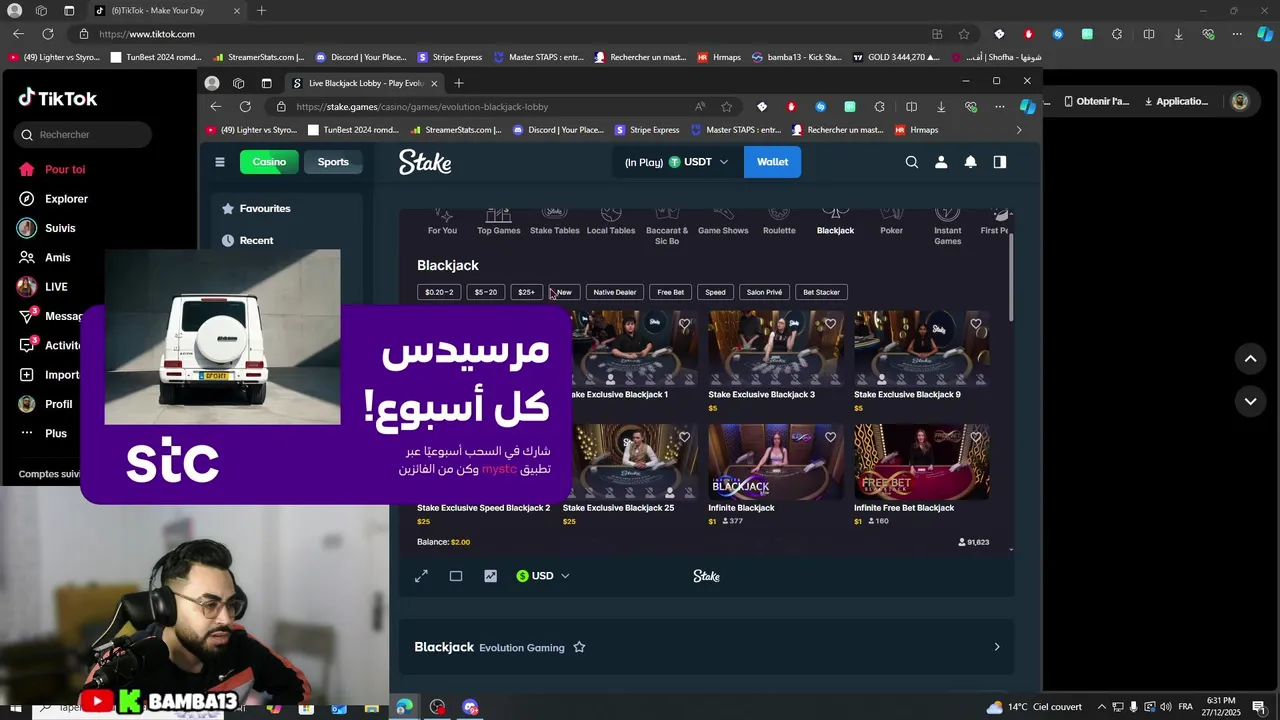Expand Blackjack Evolution Gaming section arrow

996,647
